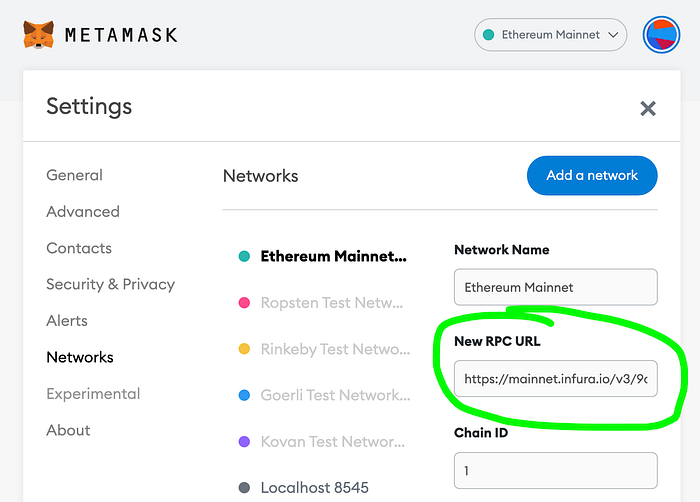The height and width of the screenshot is (502, 700).
Task: Focus the New RPC URL input field
Action: [556, 379]
